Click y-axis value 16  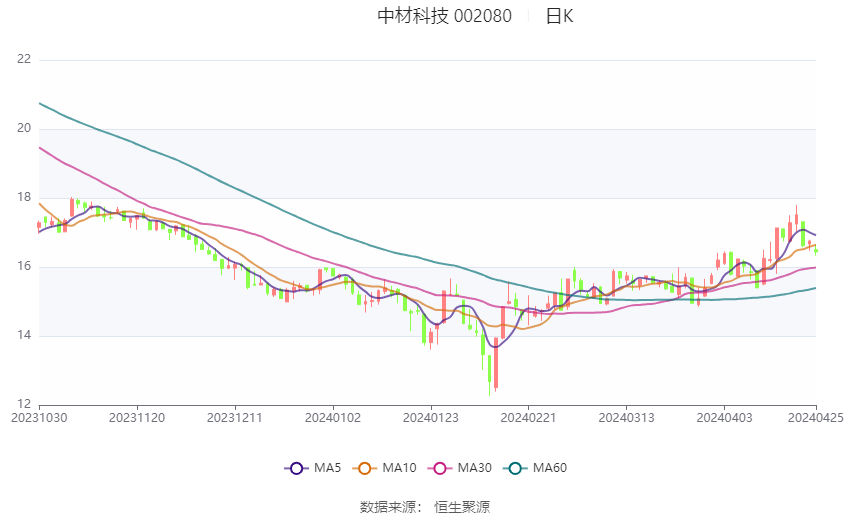24,267
